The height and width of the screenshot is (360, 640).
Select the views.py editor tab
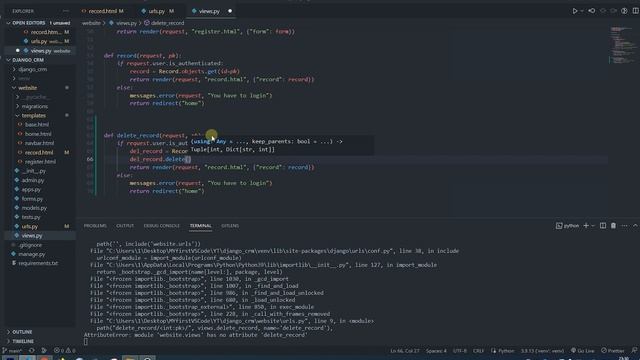209,11
